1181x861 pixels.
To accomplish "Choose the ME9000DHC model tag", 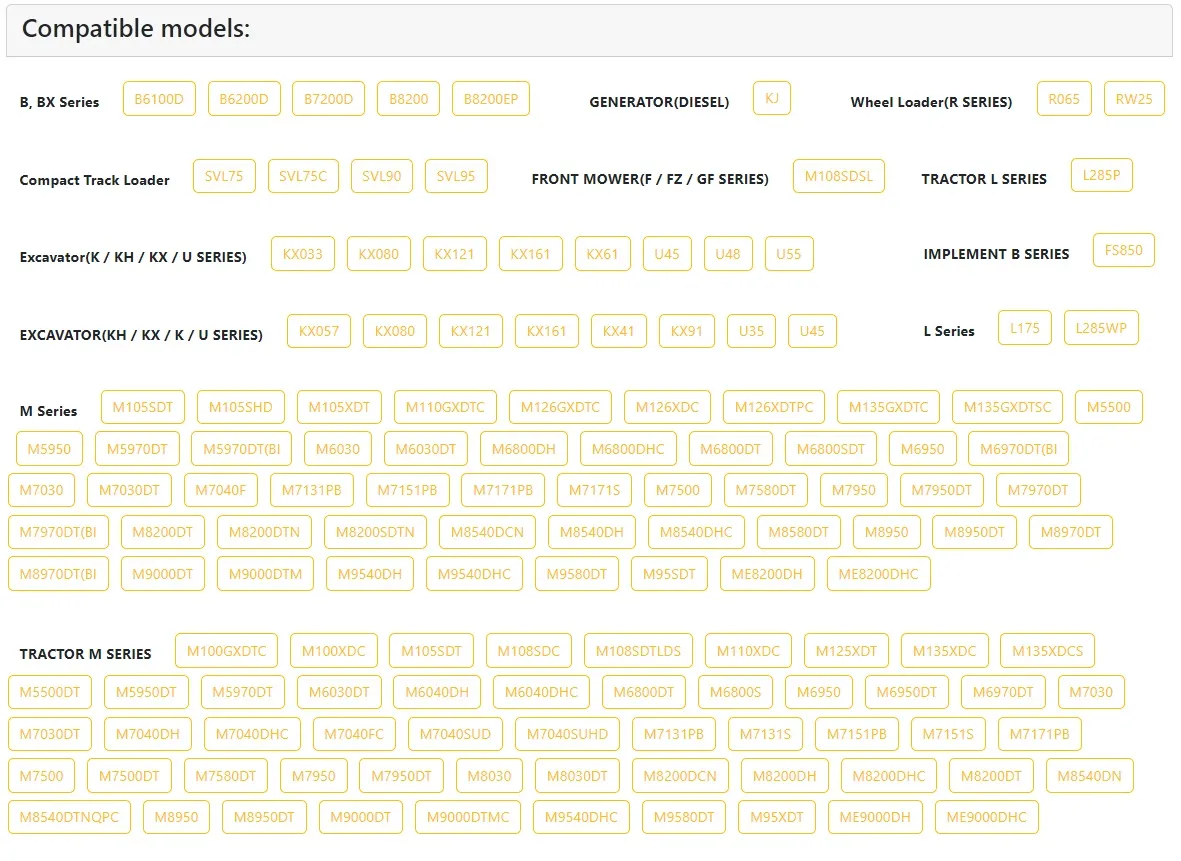I will coord(986,817).
